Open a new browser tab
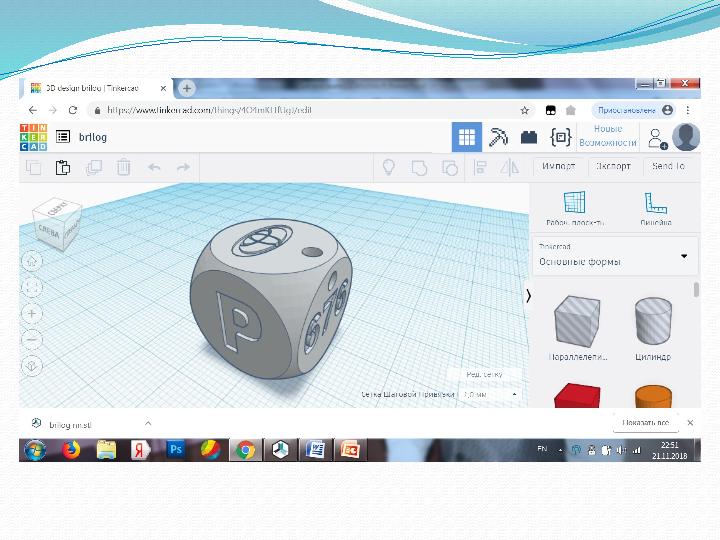 tap(187, 88)
